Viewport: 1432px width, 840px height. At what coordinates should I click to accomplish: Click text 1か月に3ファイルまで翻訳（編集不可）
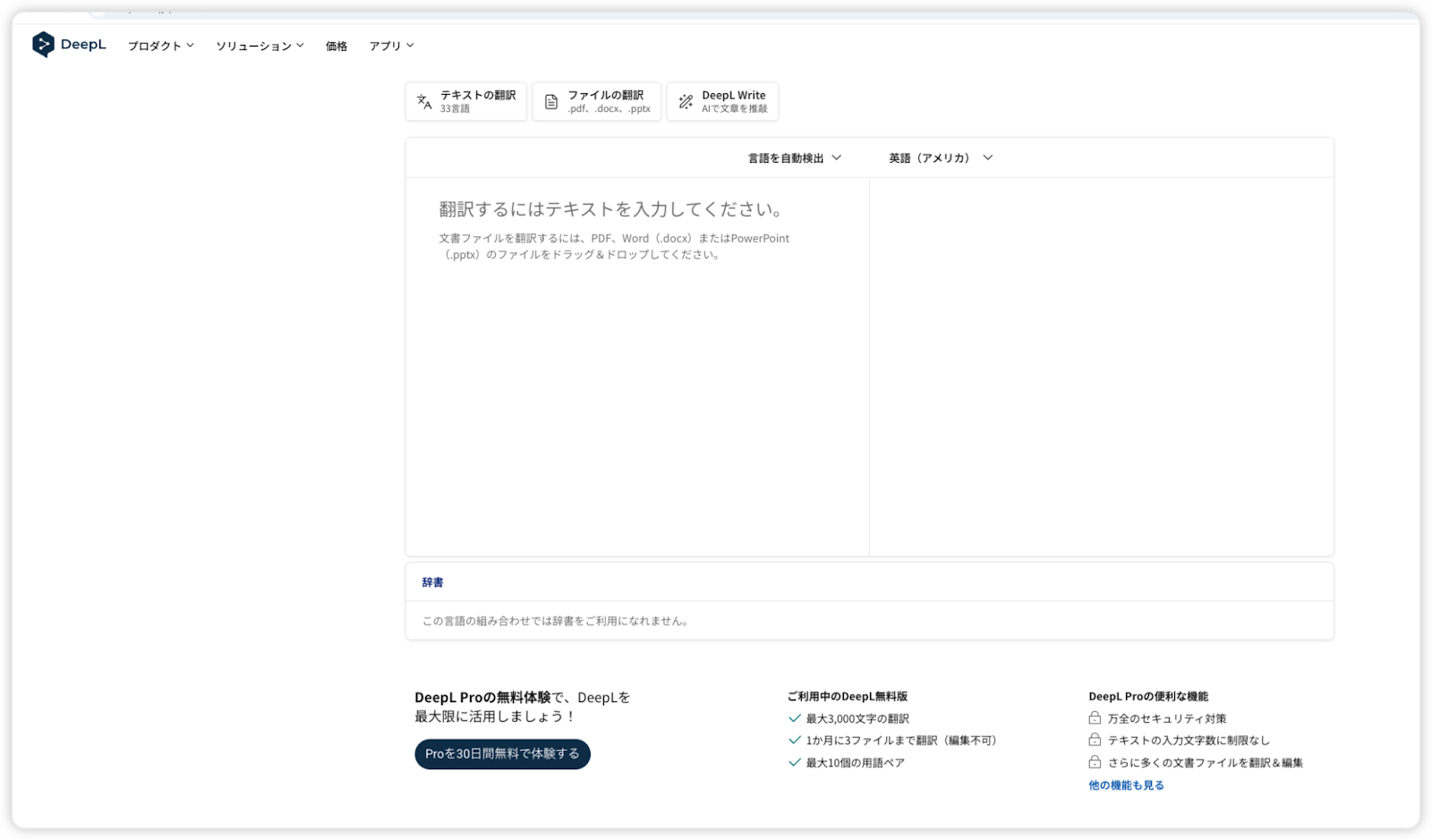point(901,741)
